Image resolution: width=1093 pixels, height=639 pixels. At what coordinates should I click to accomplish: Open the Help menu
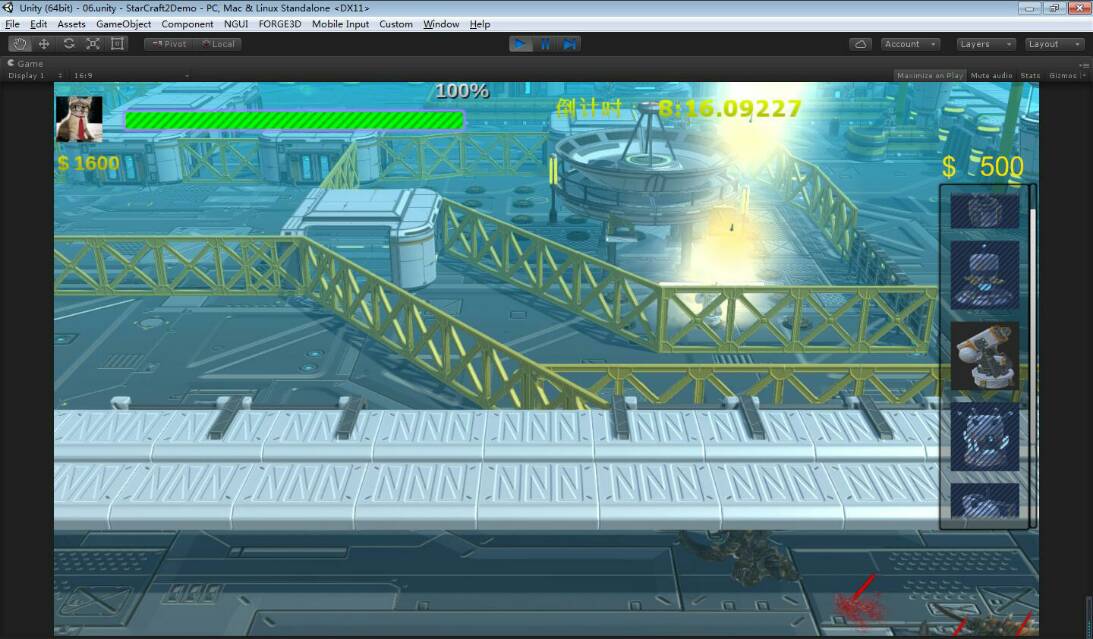[x=480, y=24]
